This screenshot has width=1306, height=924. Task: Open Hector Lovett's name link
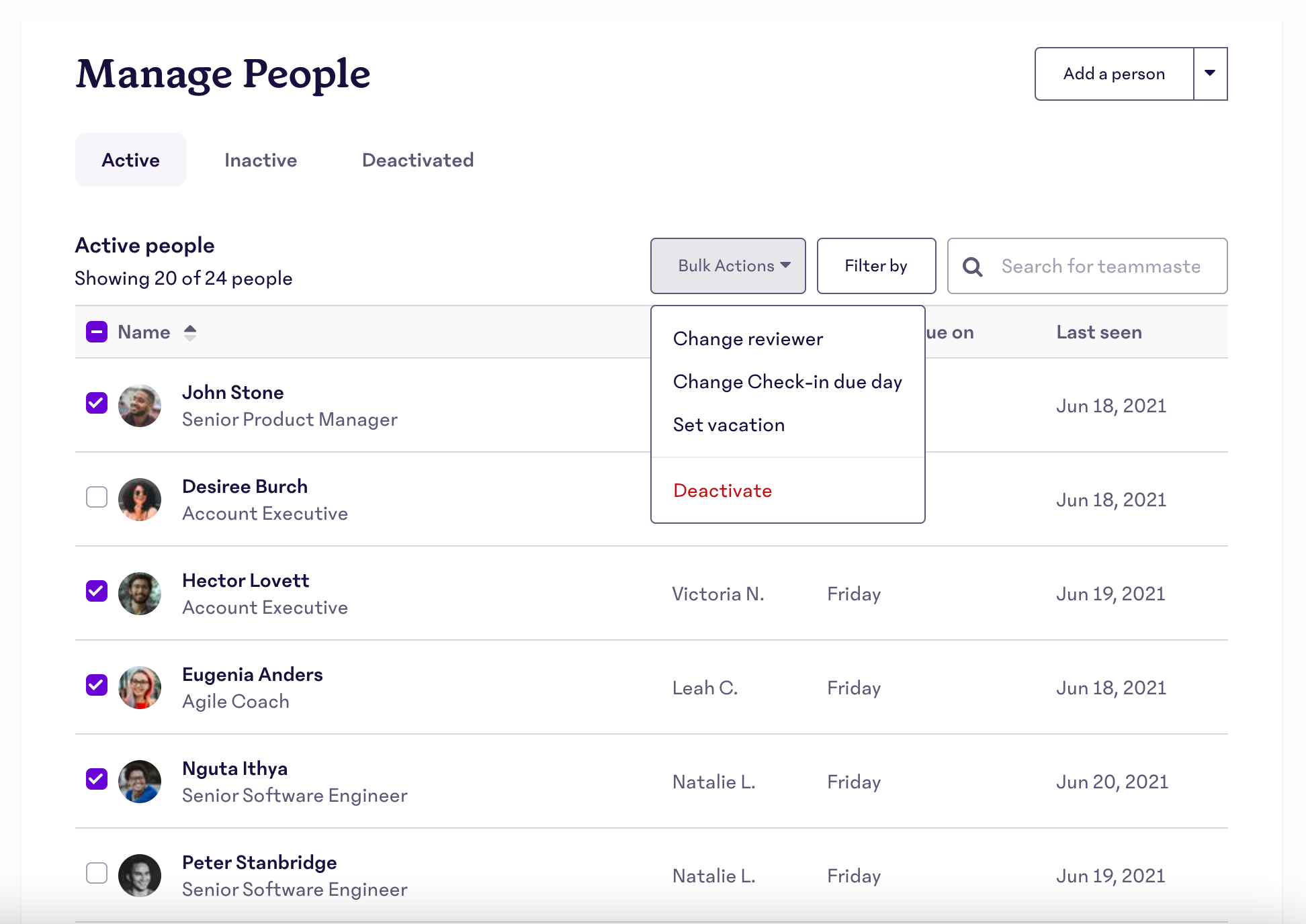point(246,581)
